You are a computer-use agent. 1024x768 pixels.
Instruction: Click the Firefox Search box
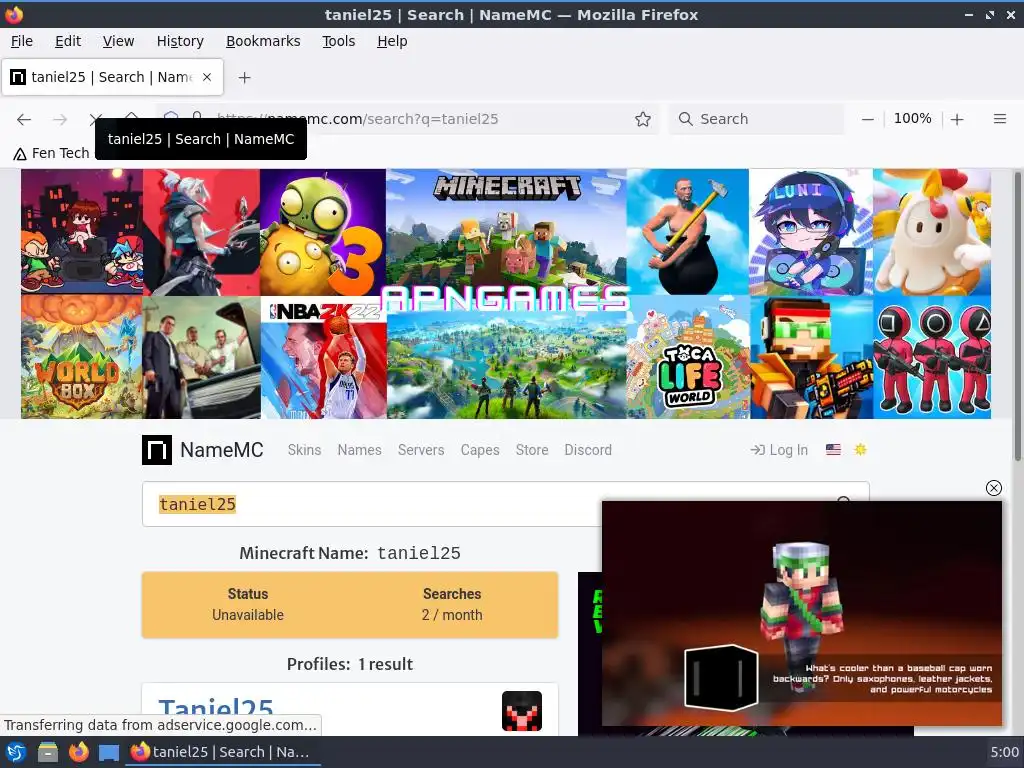(756, 119)
